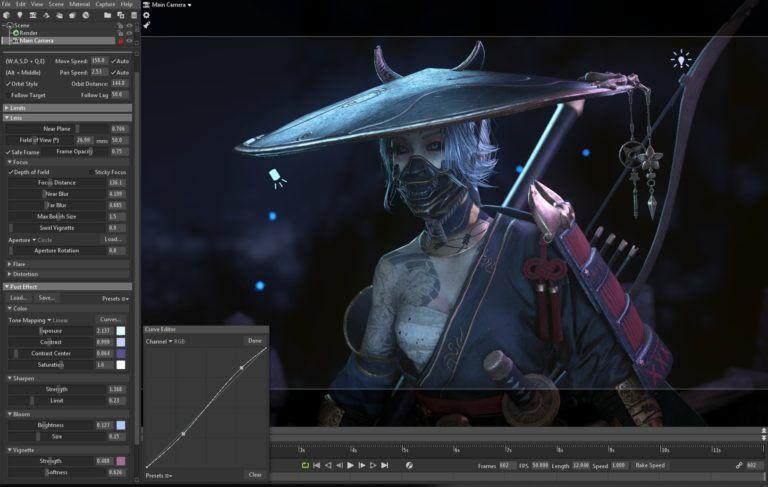The image size is (768, 487).
Task: Step forward one frame
Action: pyautogui.click(x=361, y=465)
